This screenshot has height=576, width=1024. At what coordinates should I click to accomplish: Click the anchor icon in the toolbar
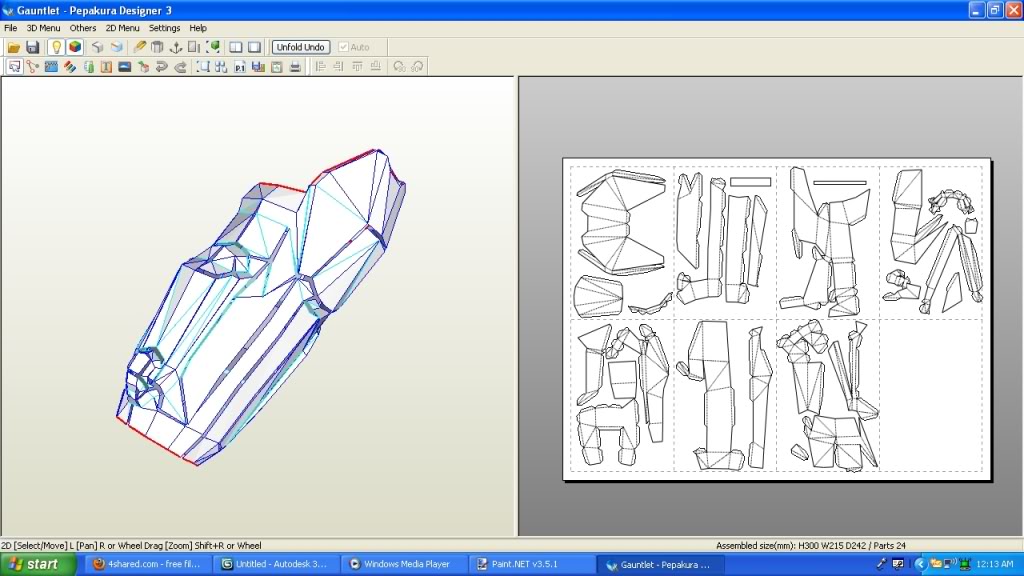pyautogui.click(x=176, y=47)
